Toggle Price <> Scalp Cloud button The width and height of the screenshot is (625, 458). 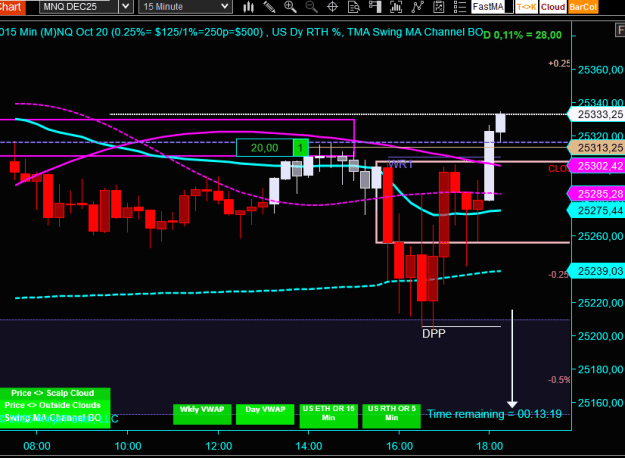pyautogui.click(x=53, y=393)
